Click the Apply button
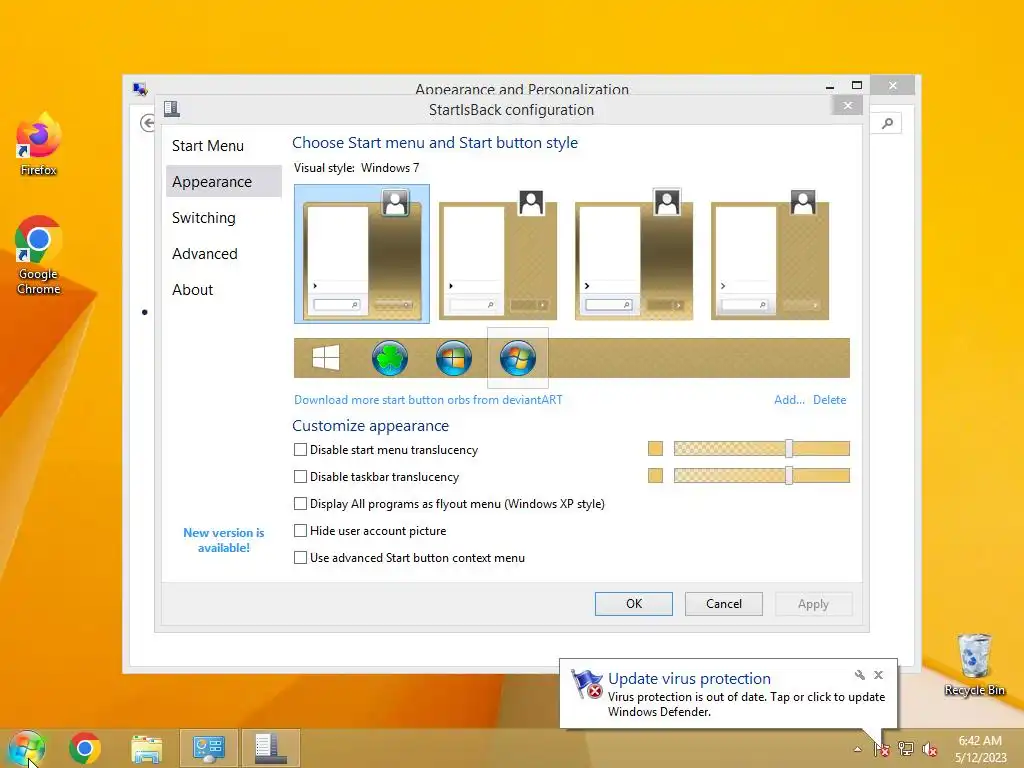The height and width of the screenshot is (768, 1024). click(813, 604)
